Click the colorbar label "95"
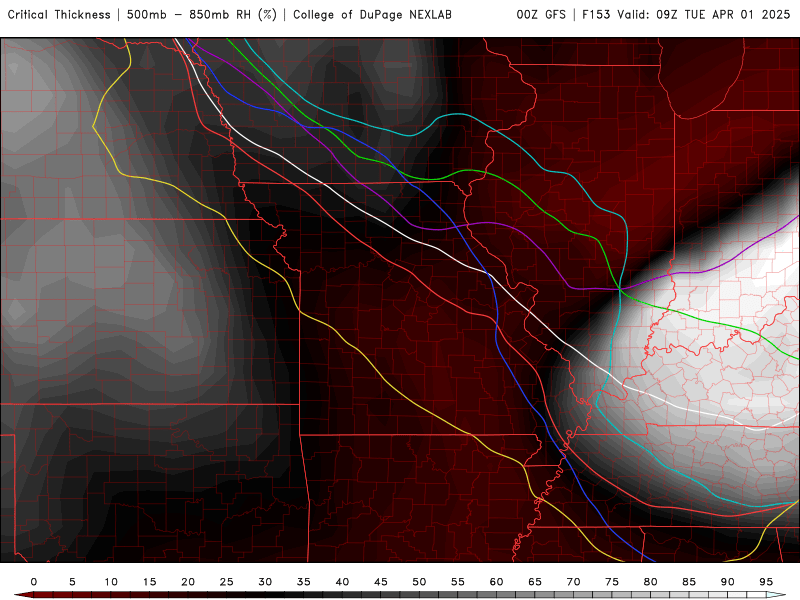This screenshot has width=800, height=600. tap(766, 582)
